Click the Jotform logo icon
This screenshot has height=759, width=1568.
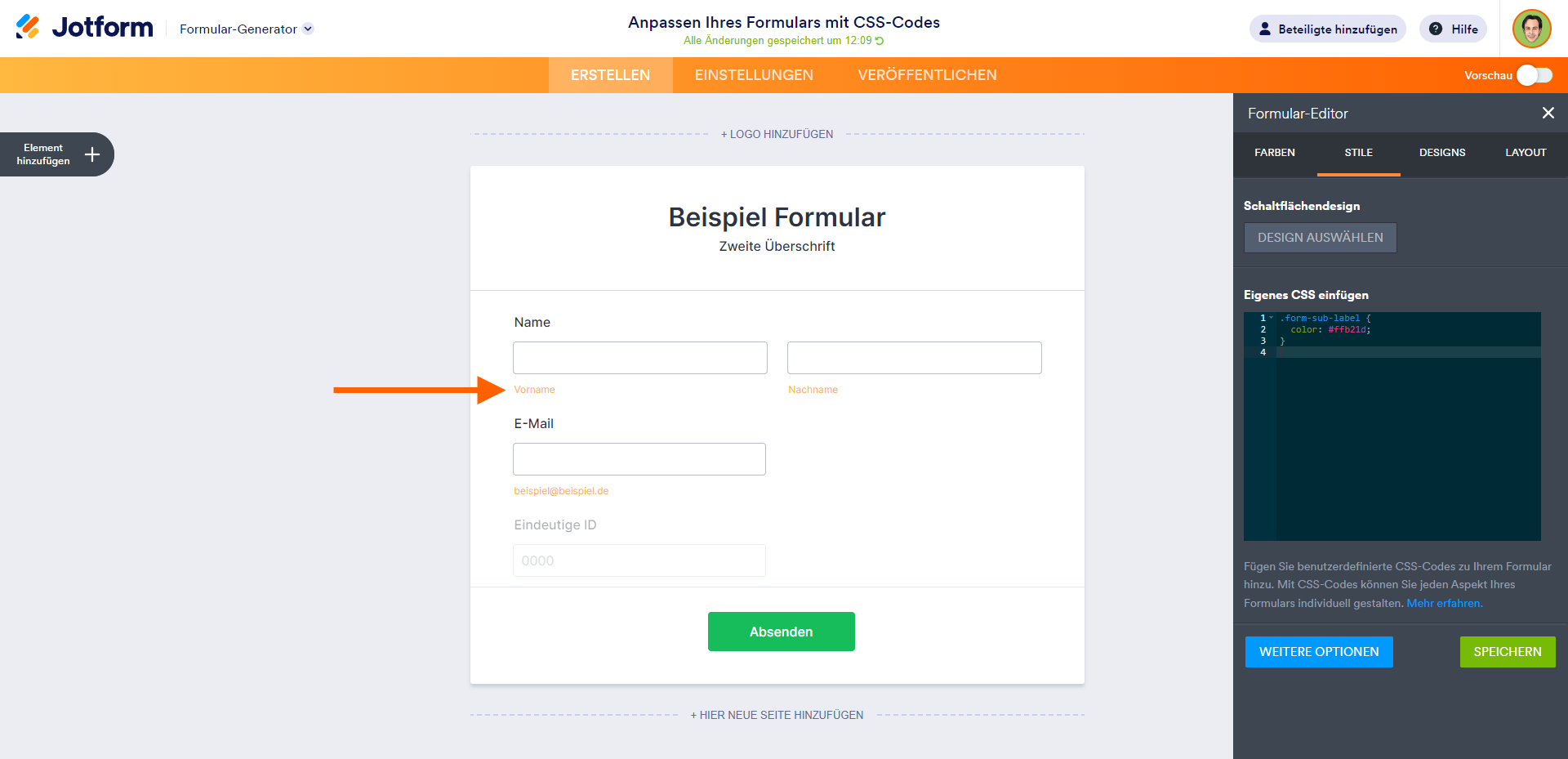28,27
